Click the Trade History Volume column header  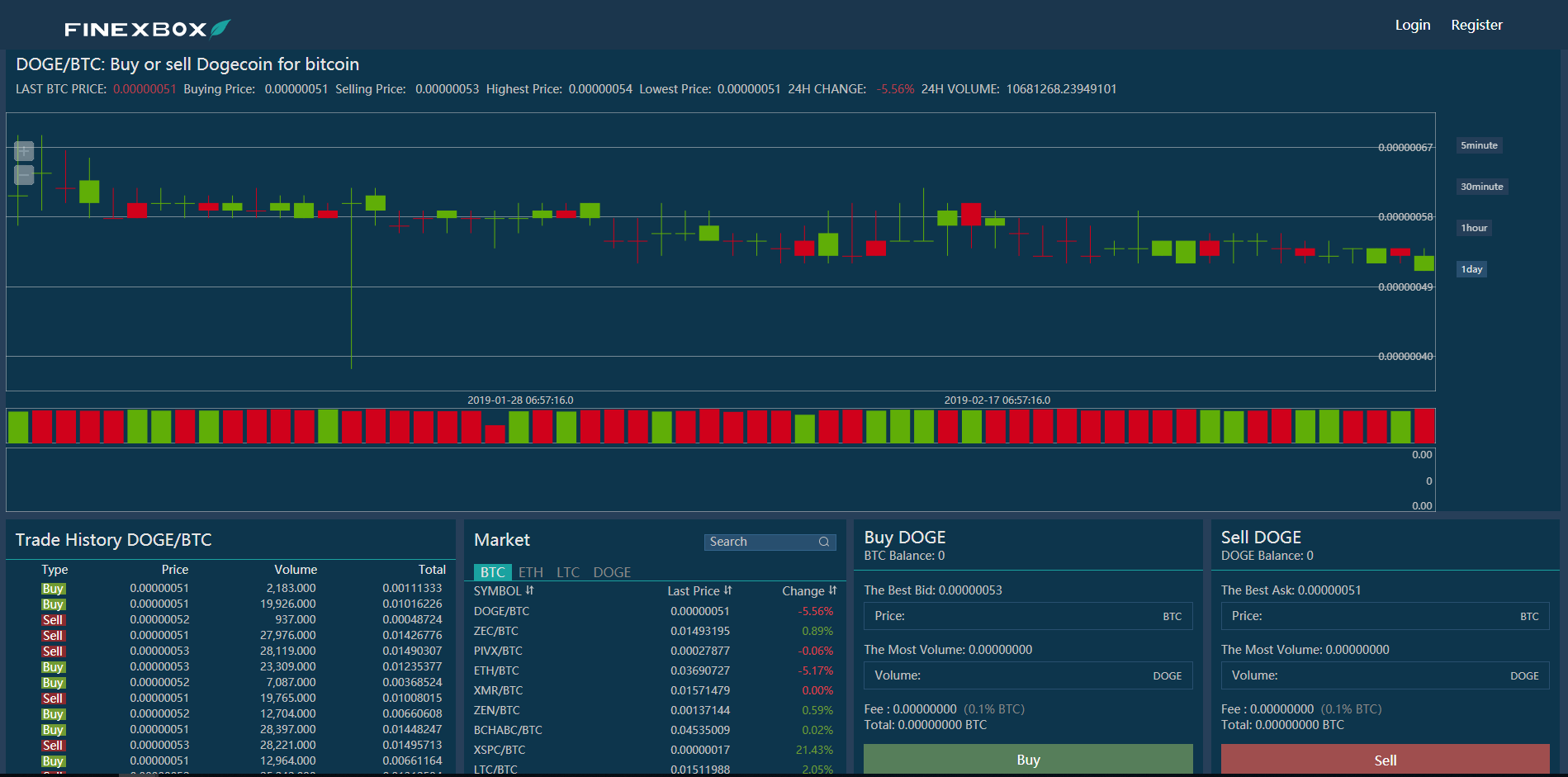(x=296, y=570)
